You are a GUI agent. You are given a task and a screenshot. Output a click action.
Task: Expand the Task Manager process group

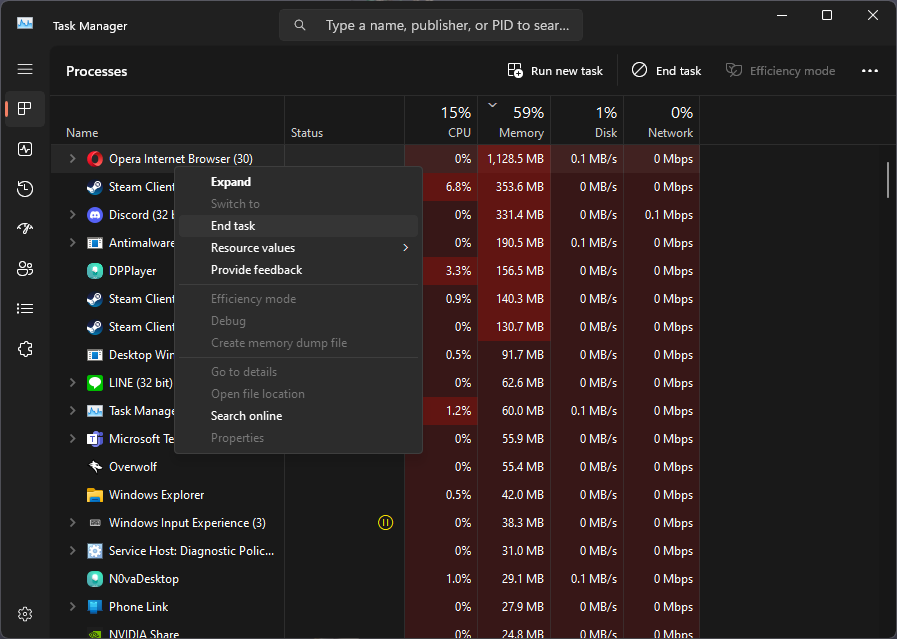pyautogui.click(x=73, y=410)
